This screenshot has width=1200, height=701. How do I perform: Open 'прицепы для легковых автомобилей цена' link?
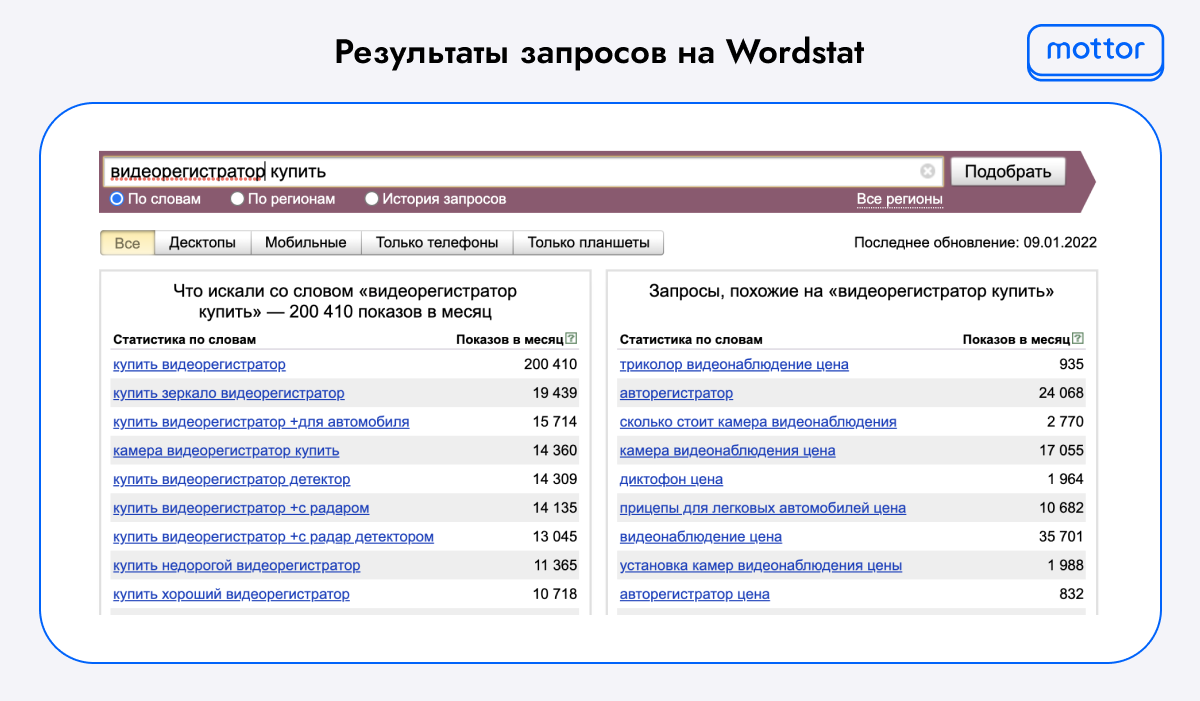pos(762,508)
